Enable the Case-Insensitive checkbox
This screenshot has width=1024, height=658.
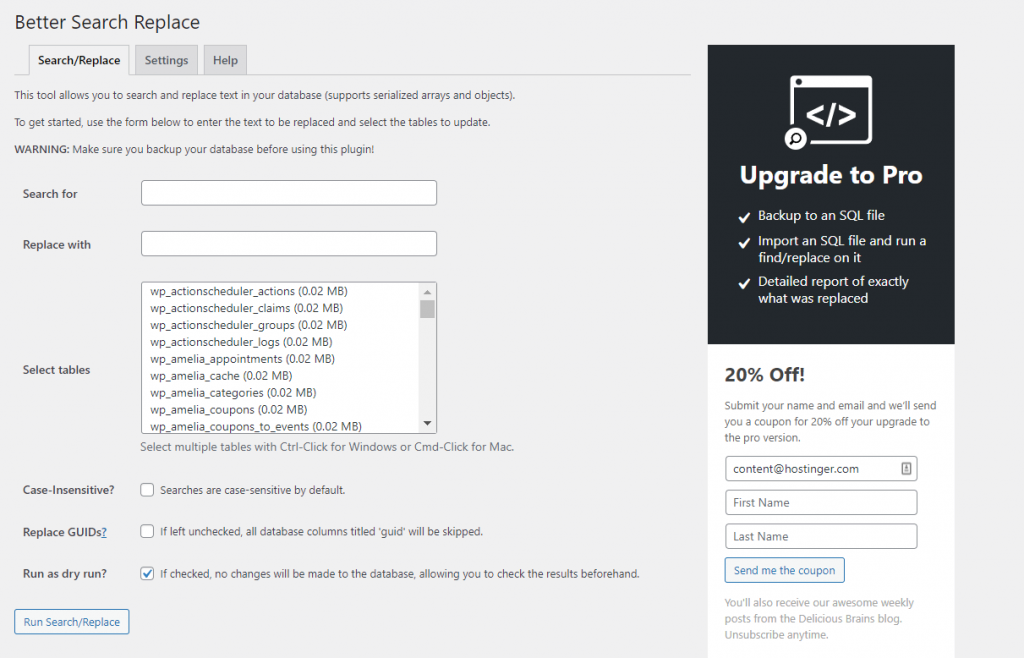coord(147,490)
